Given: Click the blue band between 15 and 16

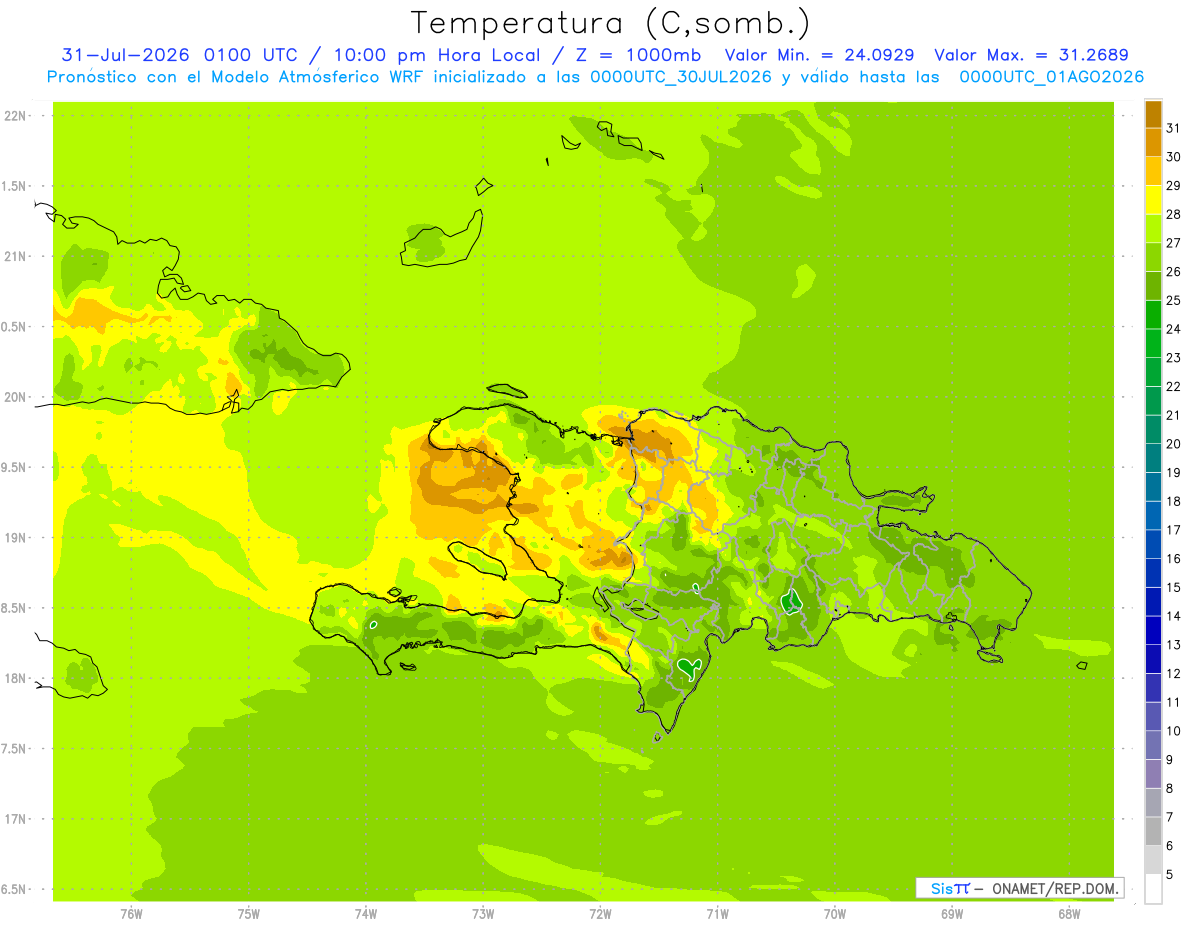Looking at the screenshot, I should pyautogui.click(x=1153, y=573).
